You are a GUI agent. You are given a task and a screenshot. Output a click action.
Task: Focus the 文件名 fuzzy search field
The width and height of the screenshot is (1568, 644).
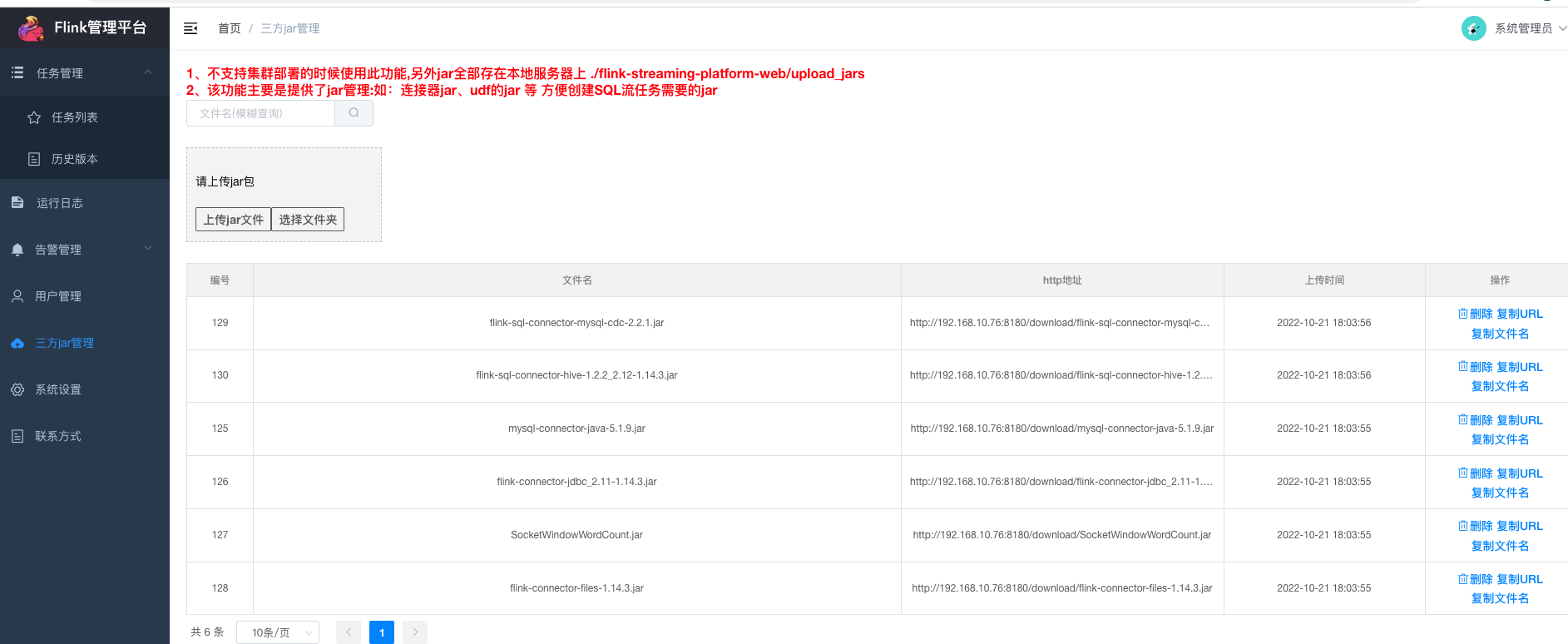pyautogui.click(x=260, y=113)
